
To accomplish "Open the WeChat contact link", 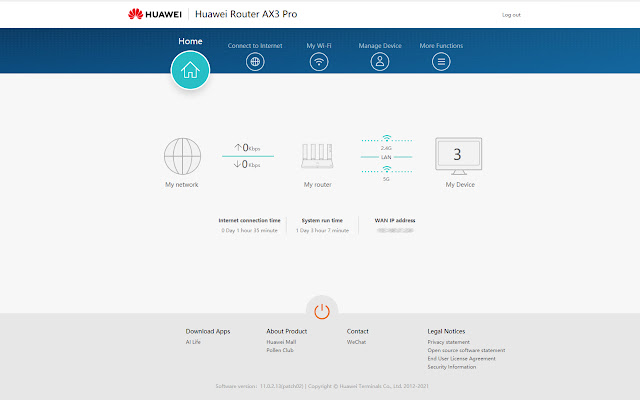I will click(x=356, y=342).
